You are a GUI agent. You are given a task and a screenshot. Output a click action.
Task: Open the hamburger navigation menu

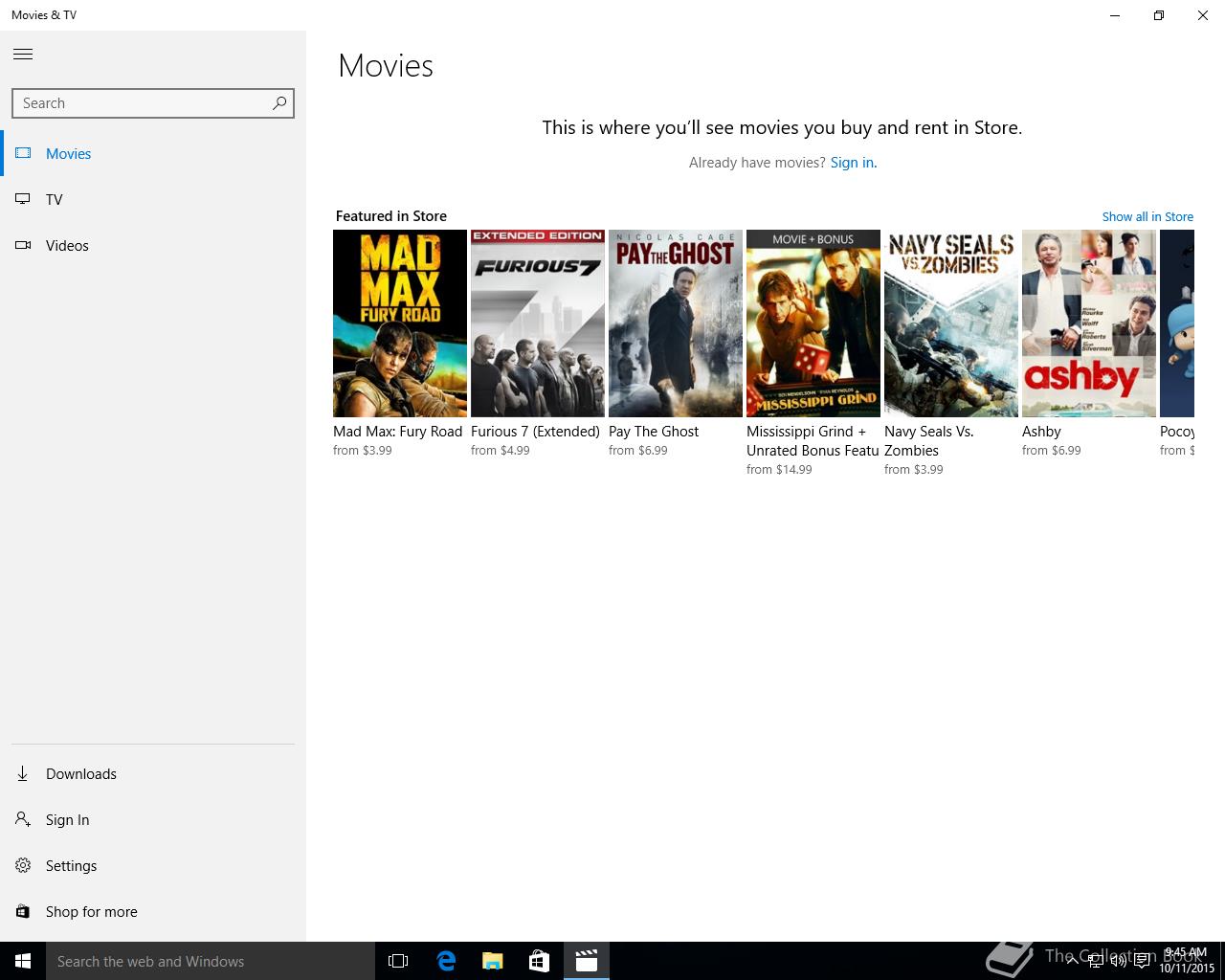[x=23, y=55]
